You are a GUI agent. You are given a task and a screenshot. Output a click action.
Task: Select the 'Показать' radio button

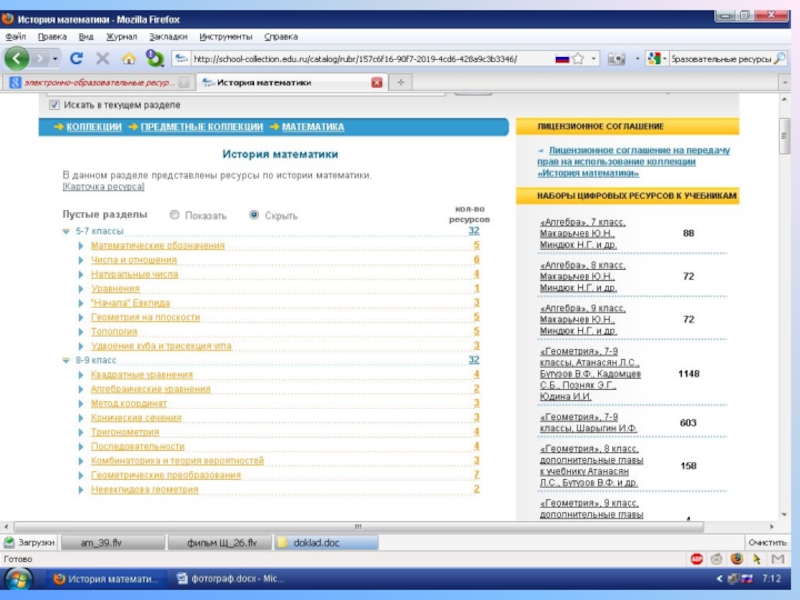point(175,215)
